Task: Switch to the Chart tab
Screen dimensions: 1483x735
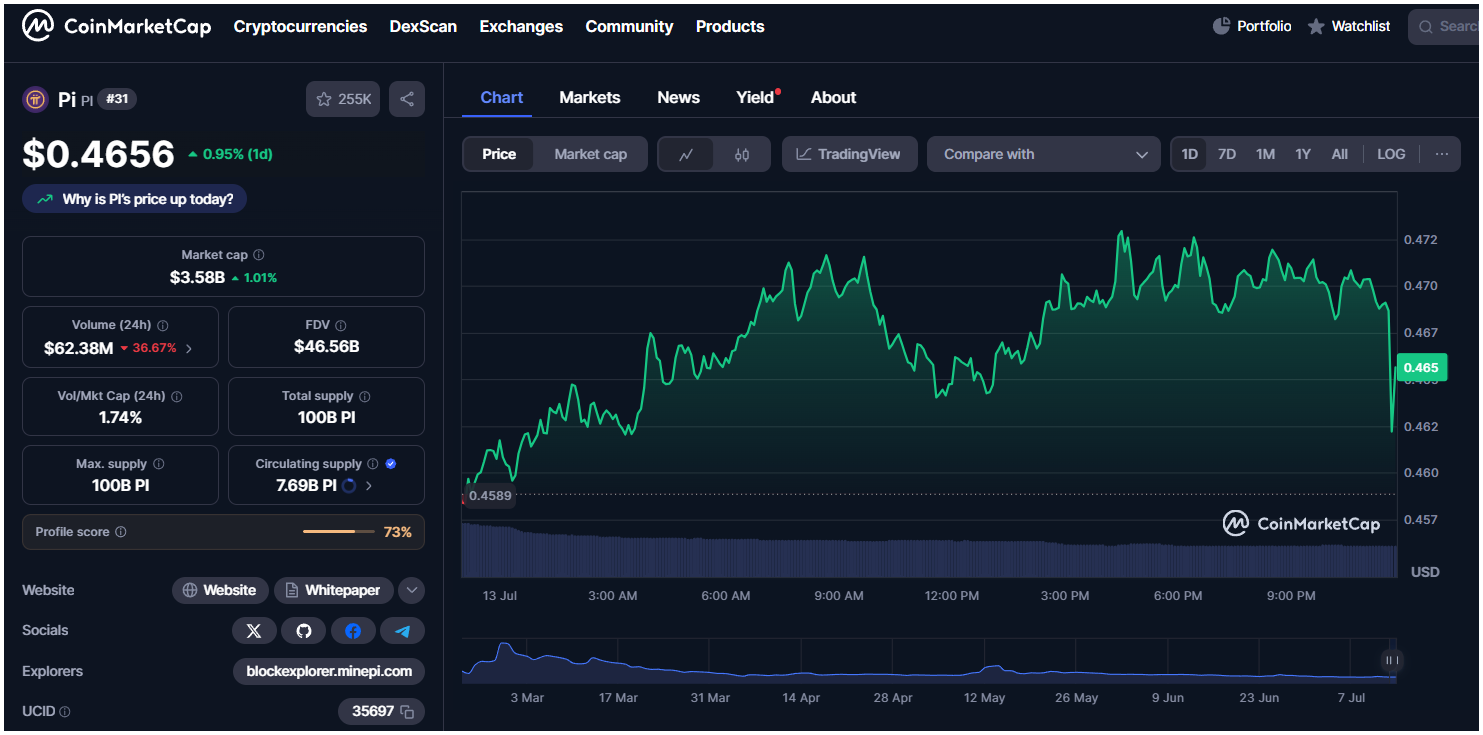Action: pos(501,97)
